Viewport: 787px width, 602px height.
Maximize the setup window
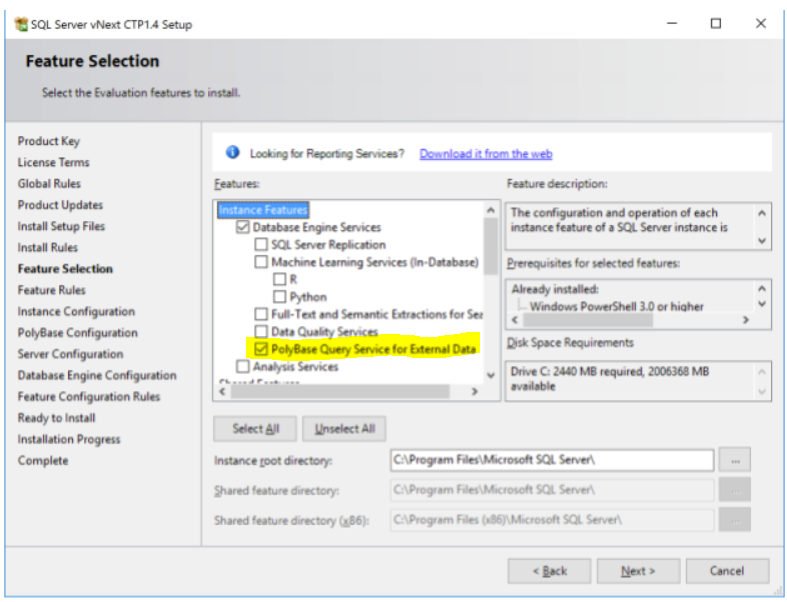716,24
